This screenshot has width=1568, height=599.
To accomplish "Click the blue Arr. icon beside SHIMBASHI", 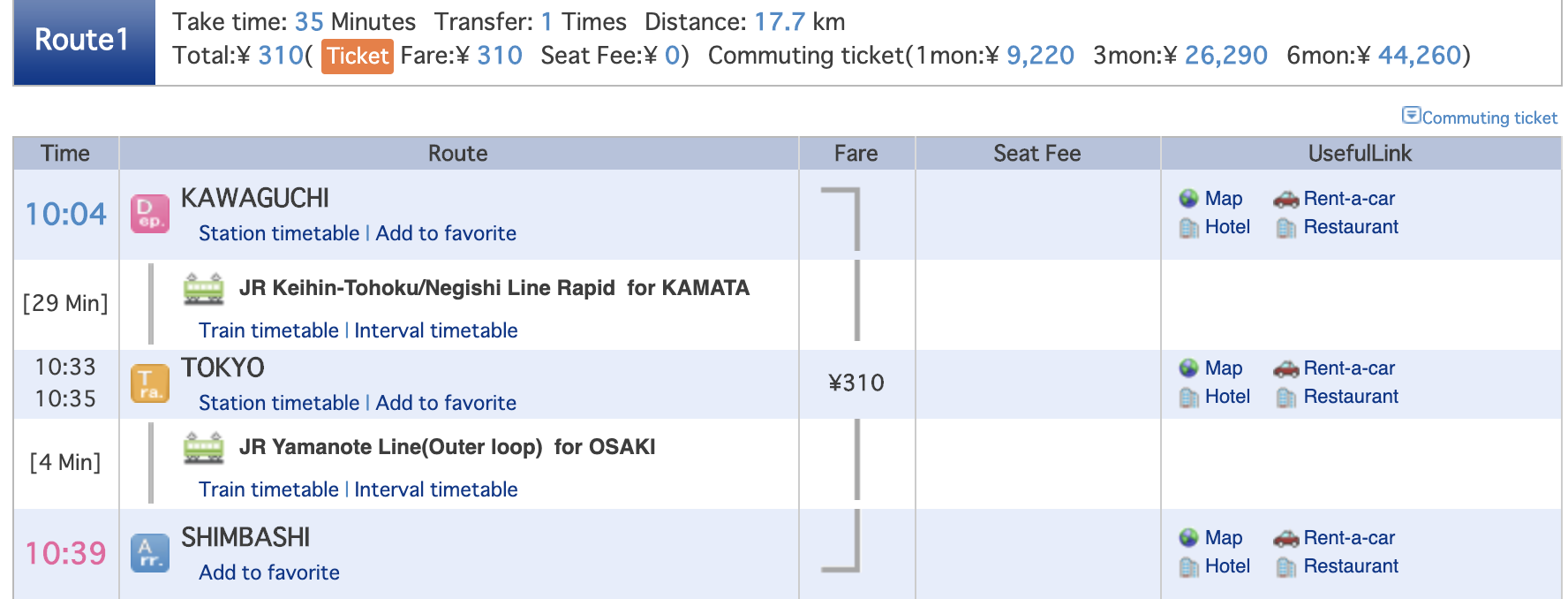I will [x=150, y=553].
